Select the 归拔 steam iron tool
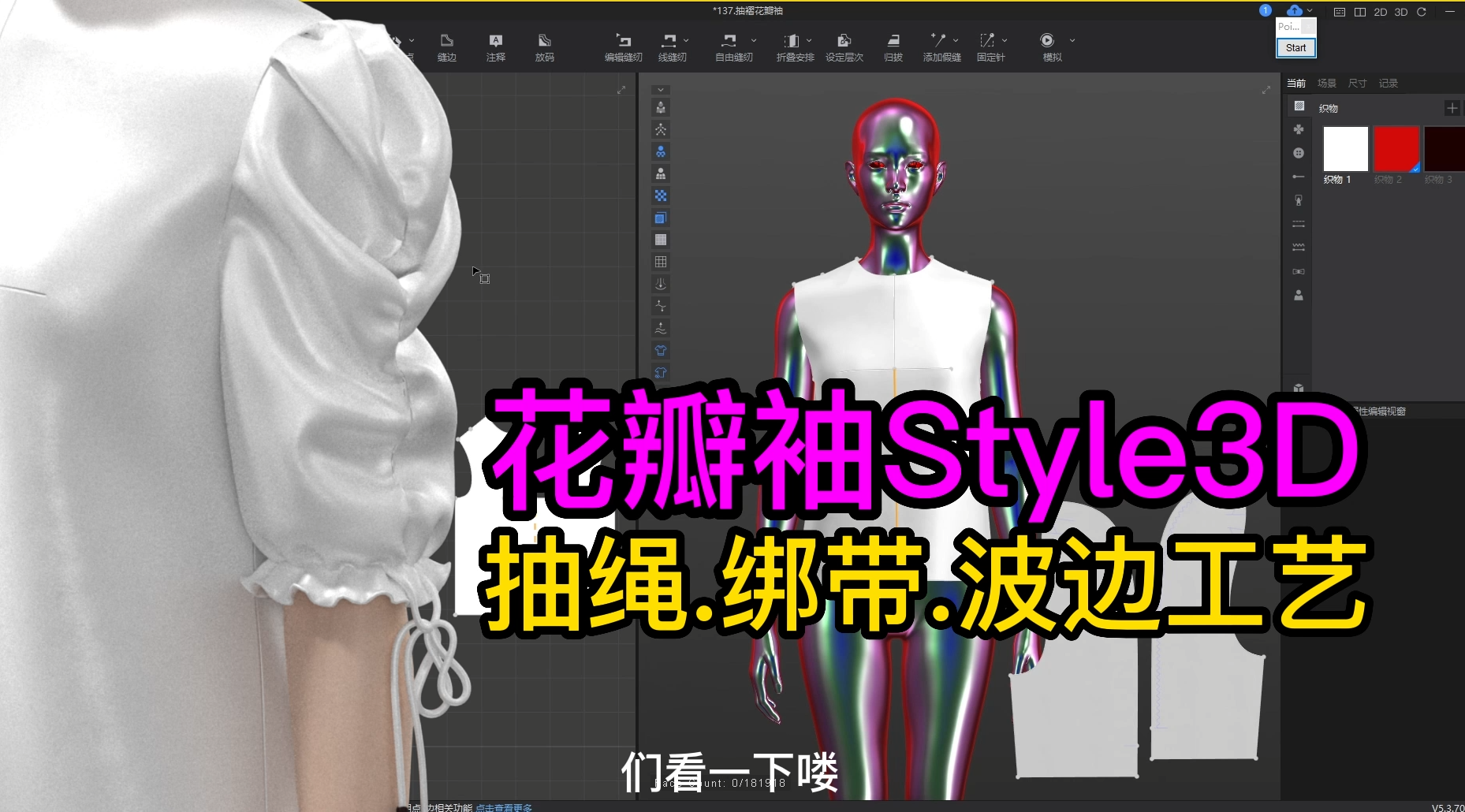The width and height of the screenshot is (1465, 812). [893, 47]
